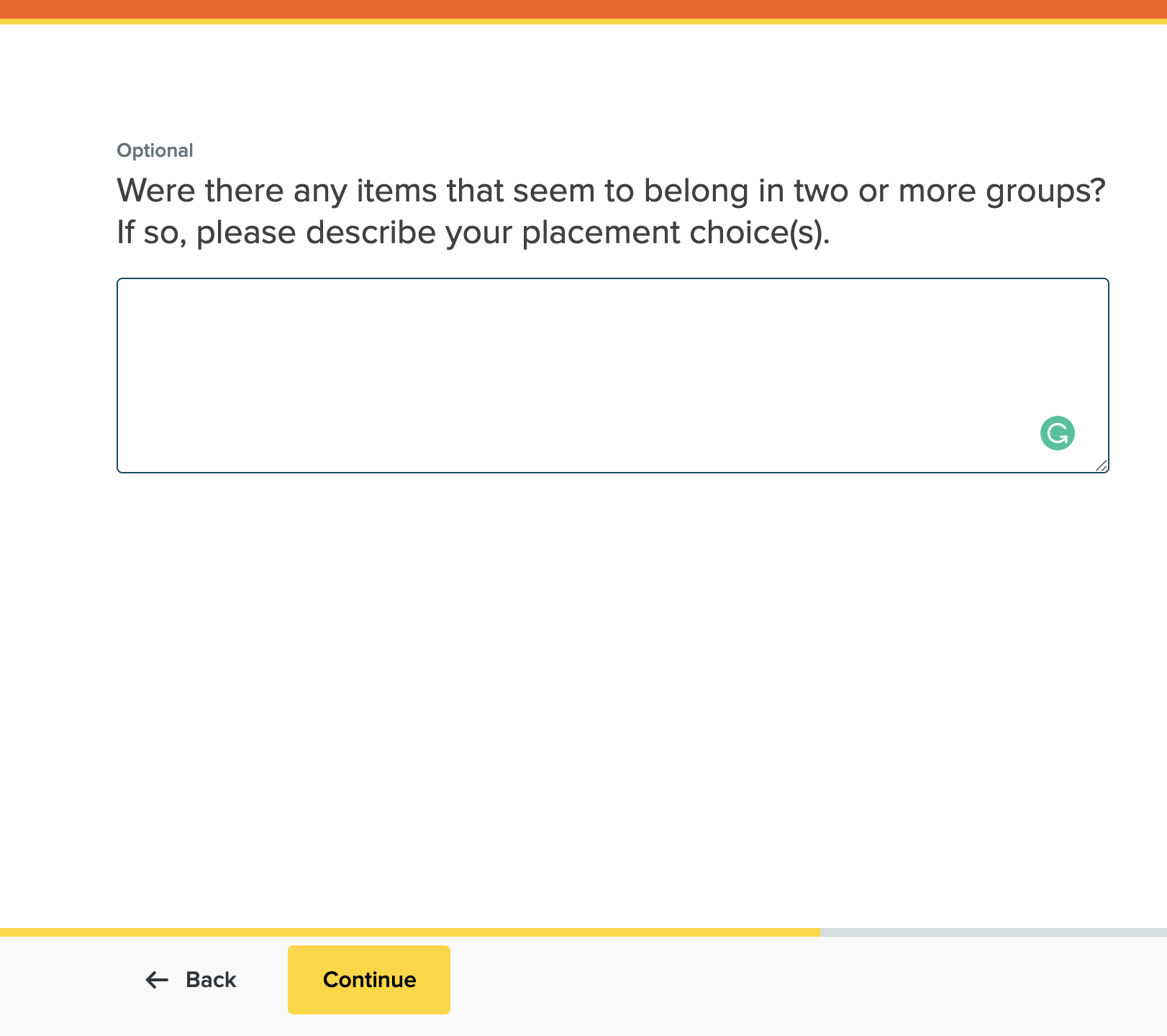
Task: Click the unfilled gray progress bar segment
Action: [993, 932]
